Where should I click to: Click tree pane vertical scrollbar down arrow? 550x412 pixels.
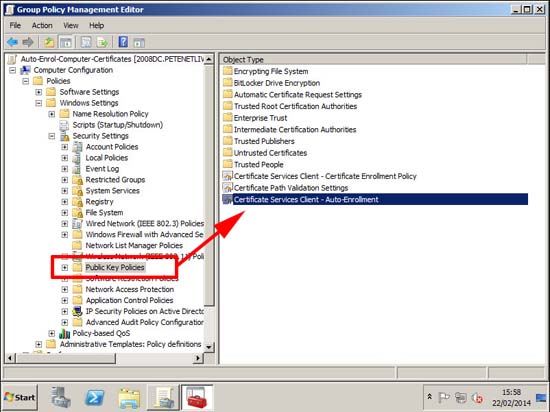[x=209, y=347]
